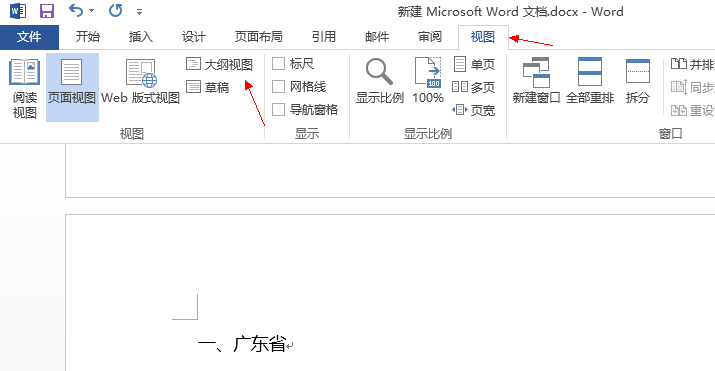
Task: Open 大纲视图 outline view
Action: coord(219,65)
